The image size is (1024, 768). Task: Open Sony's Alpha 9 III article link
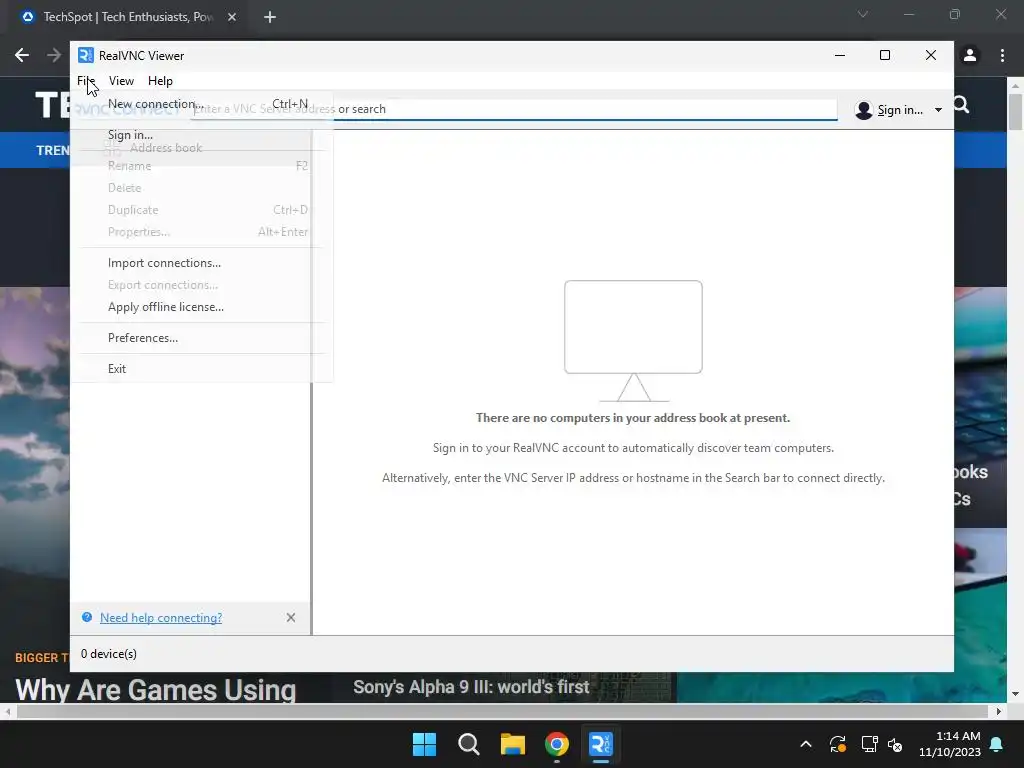click(471, 687)
